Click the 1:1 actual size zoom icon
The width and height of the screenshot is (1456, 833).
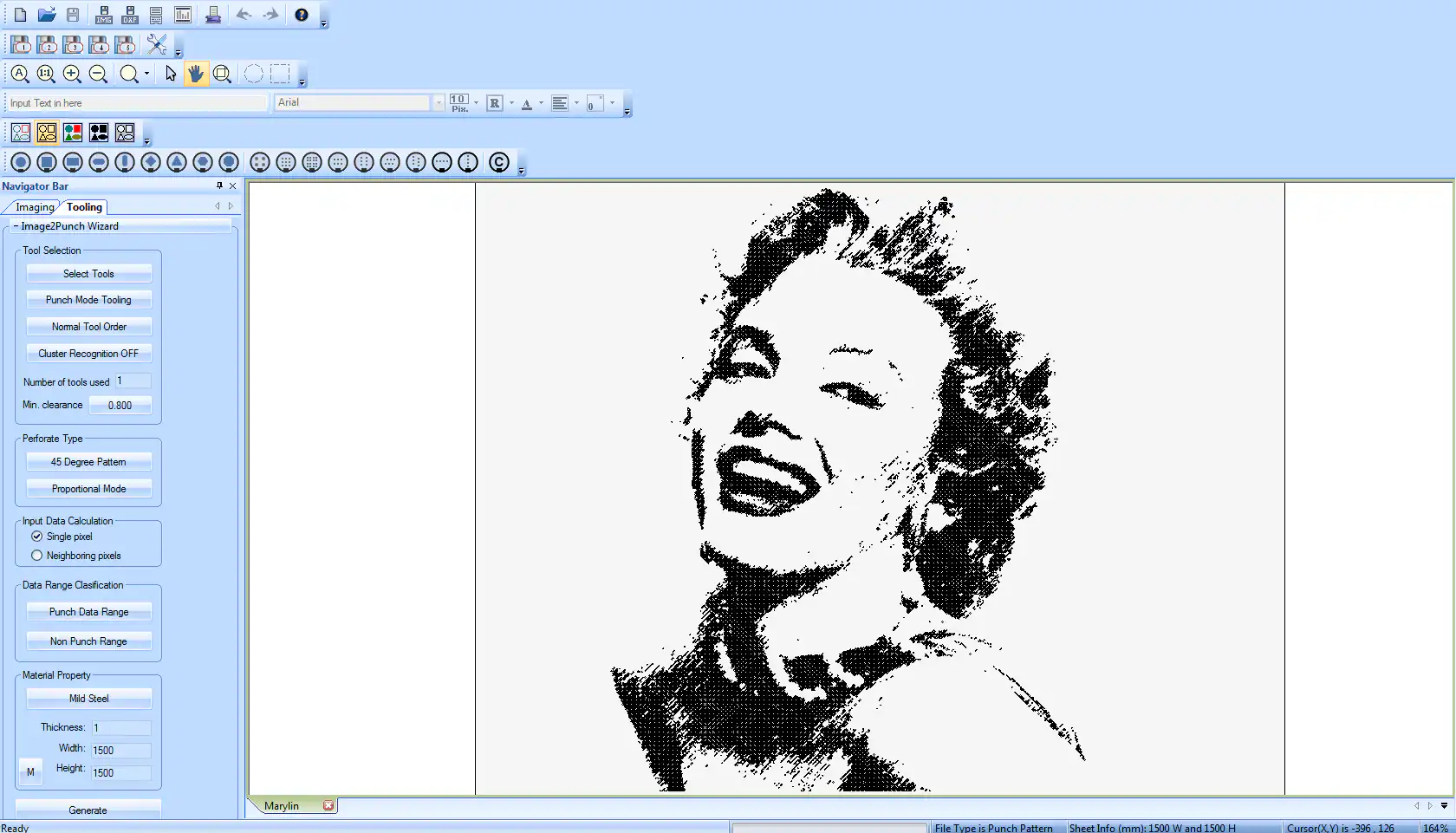(x=46, y=74)
